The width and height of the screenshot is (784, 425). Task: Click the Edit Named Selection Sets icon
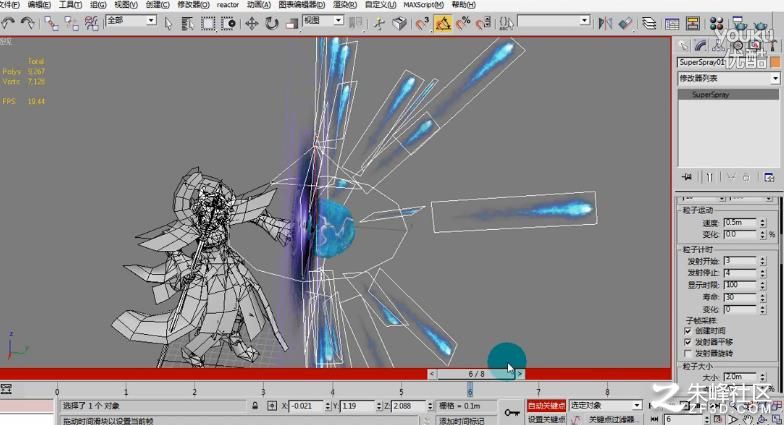click(506, 23)
